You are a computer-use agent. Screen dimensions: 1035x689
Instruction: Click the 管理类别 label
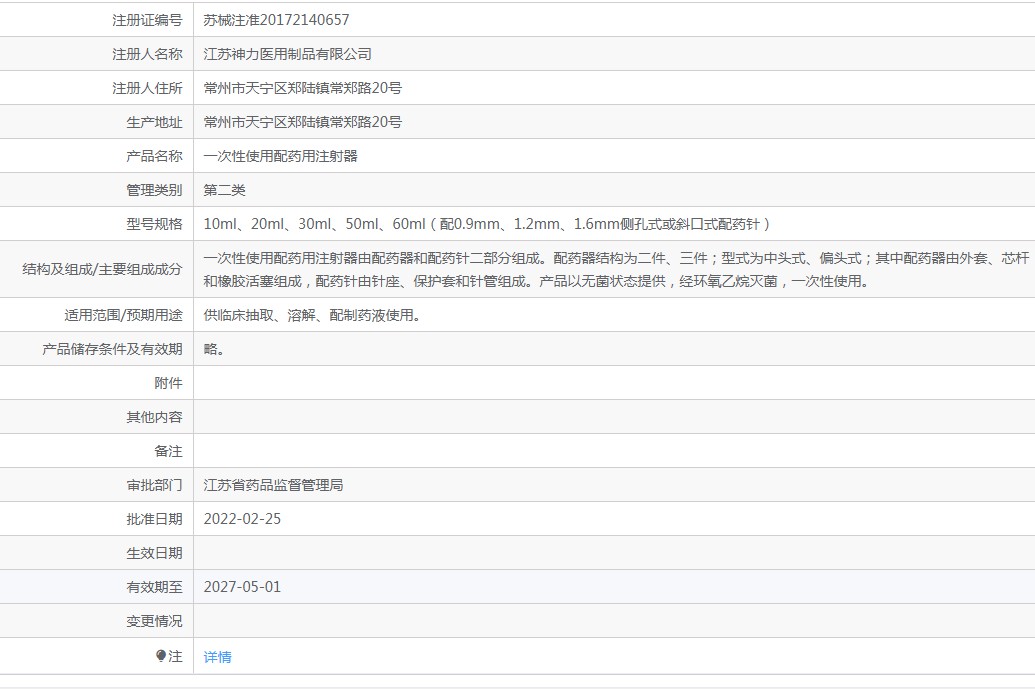coord(154,191)
